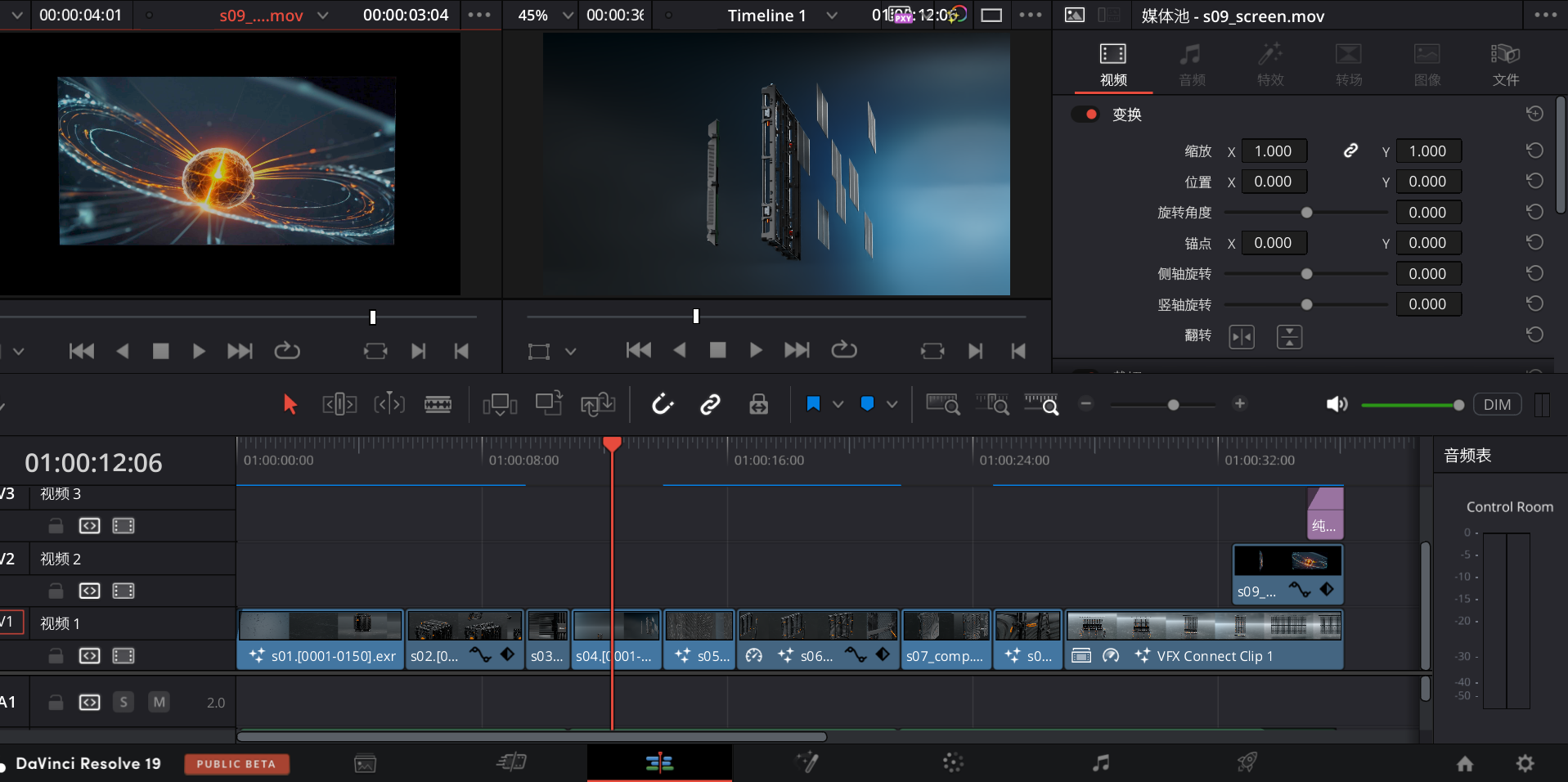This screenshot has height=782, width=1568.
Task: Adjust the green monitor volume slider
Action: 1412,405
